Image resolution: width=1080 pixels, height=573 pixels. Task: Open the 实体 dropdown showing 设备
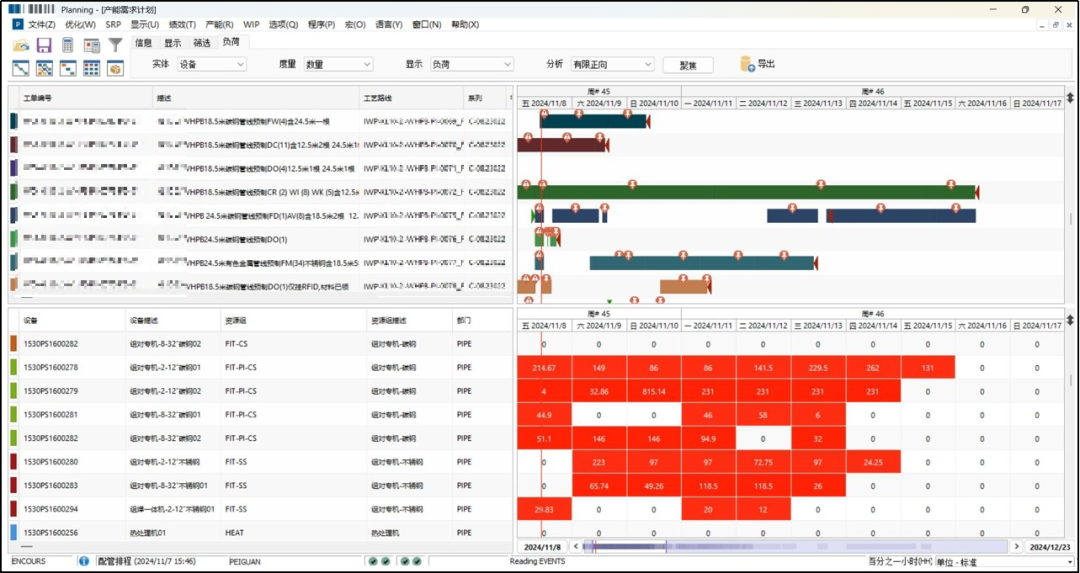tap(211, 64)
